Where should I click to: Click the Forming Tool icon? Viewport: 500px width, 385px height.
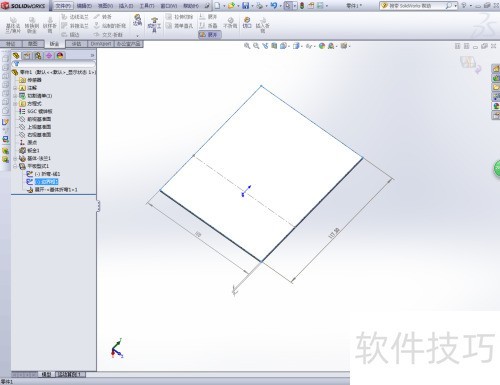[154, 25]
